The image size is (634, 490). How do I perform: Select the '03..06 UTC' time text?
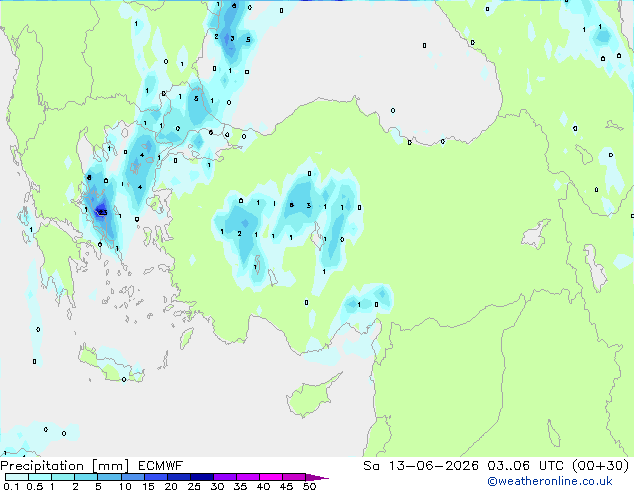pos(525,466)
